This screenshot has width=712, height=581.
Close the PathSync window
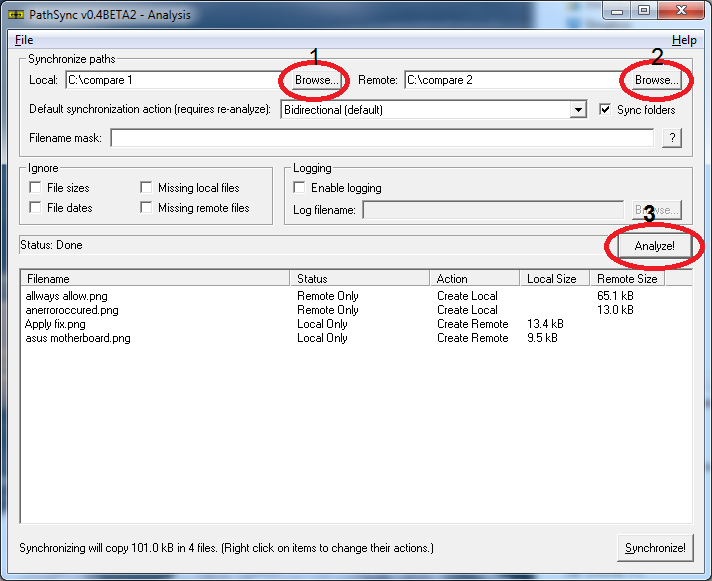click(682, 11)
